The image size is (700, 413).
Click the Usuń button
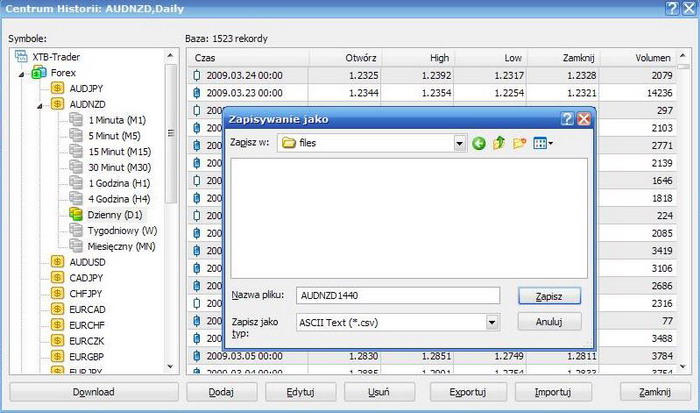pyautogui.click(x=379, y=392)
